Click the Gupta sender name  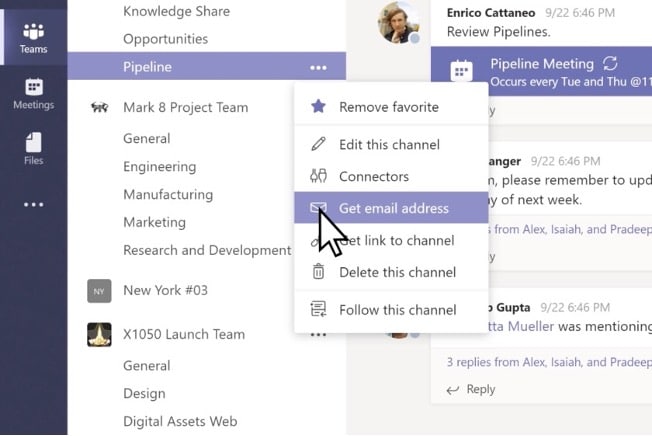(x=511, y=307)
